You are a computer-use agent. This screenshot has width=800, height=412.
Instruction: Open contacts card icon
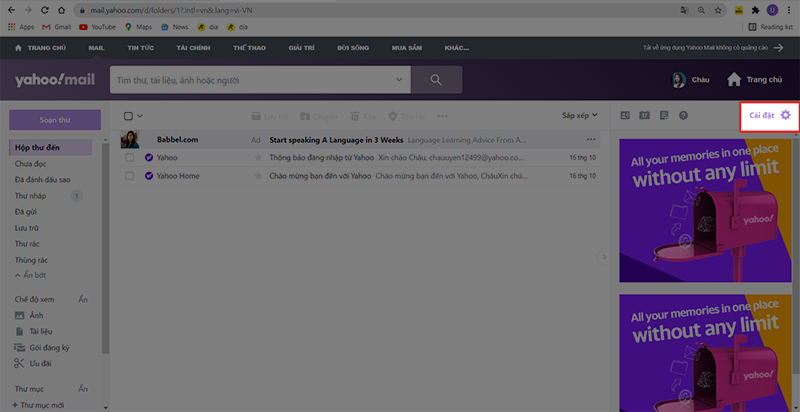tap(625, 115)
